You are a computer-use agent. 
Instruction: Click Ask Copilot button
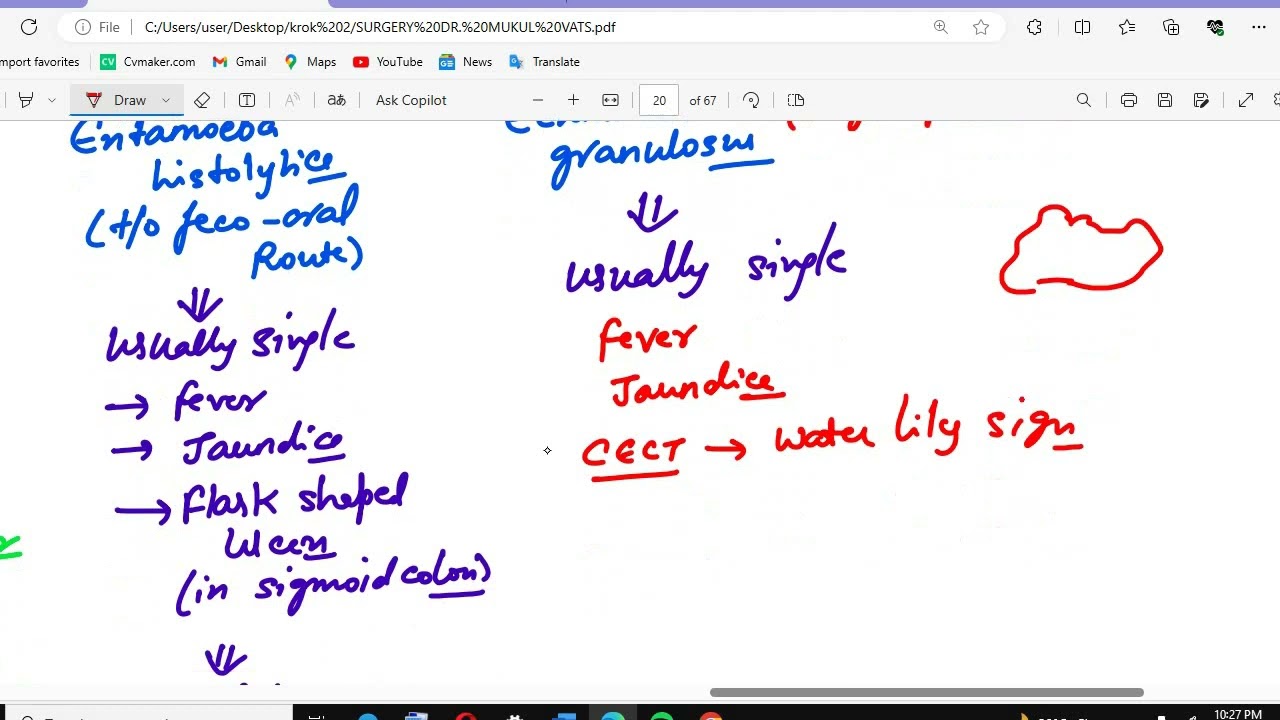[x=411, y=100]
